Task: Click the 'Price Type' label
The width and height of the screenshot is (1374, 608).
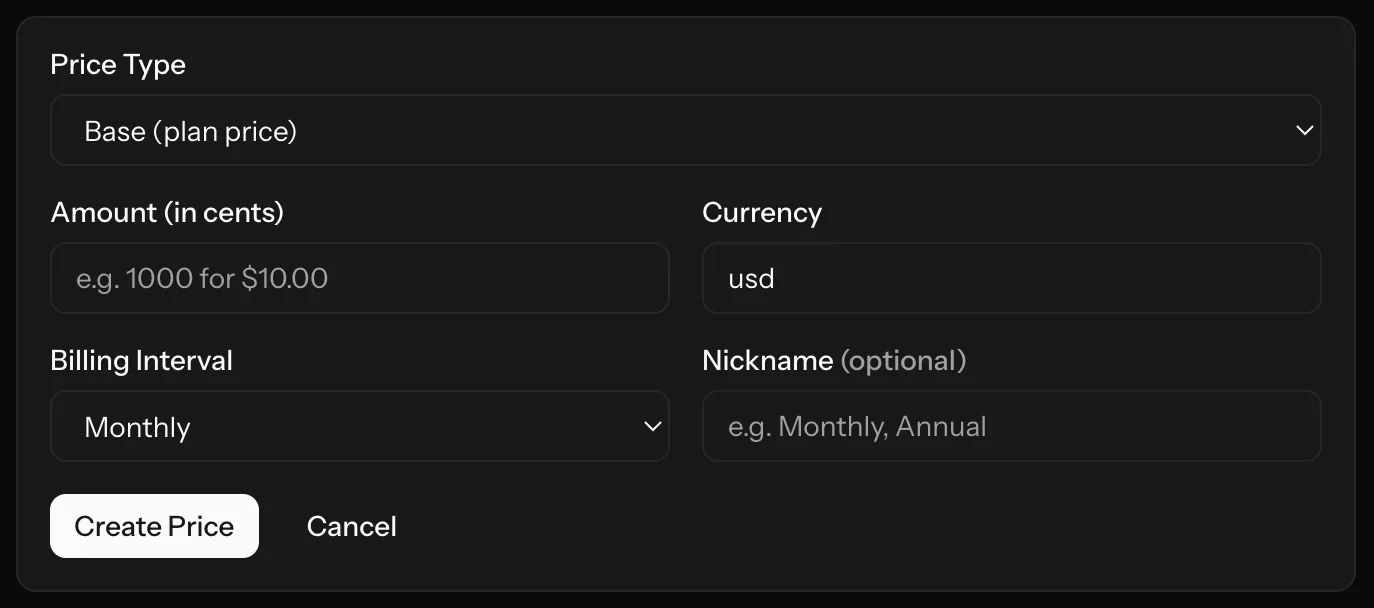Action: click(x=118, y=65)
